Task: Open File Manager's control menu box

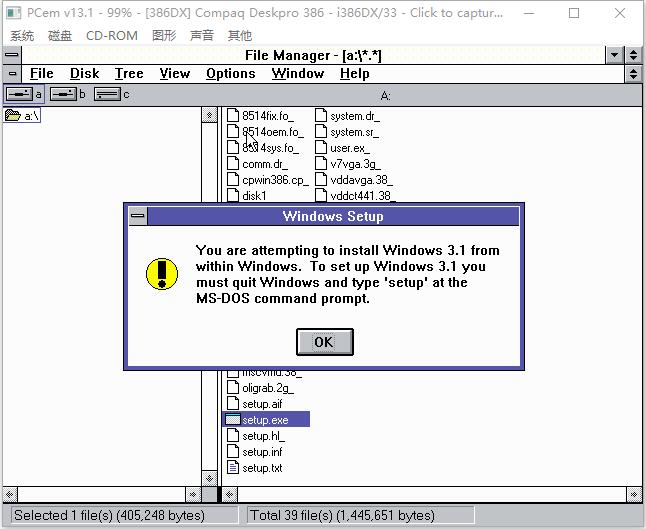Action: (x=12, y=55)
